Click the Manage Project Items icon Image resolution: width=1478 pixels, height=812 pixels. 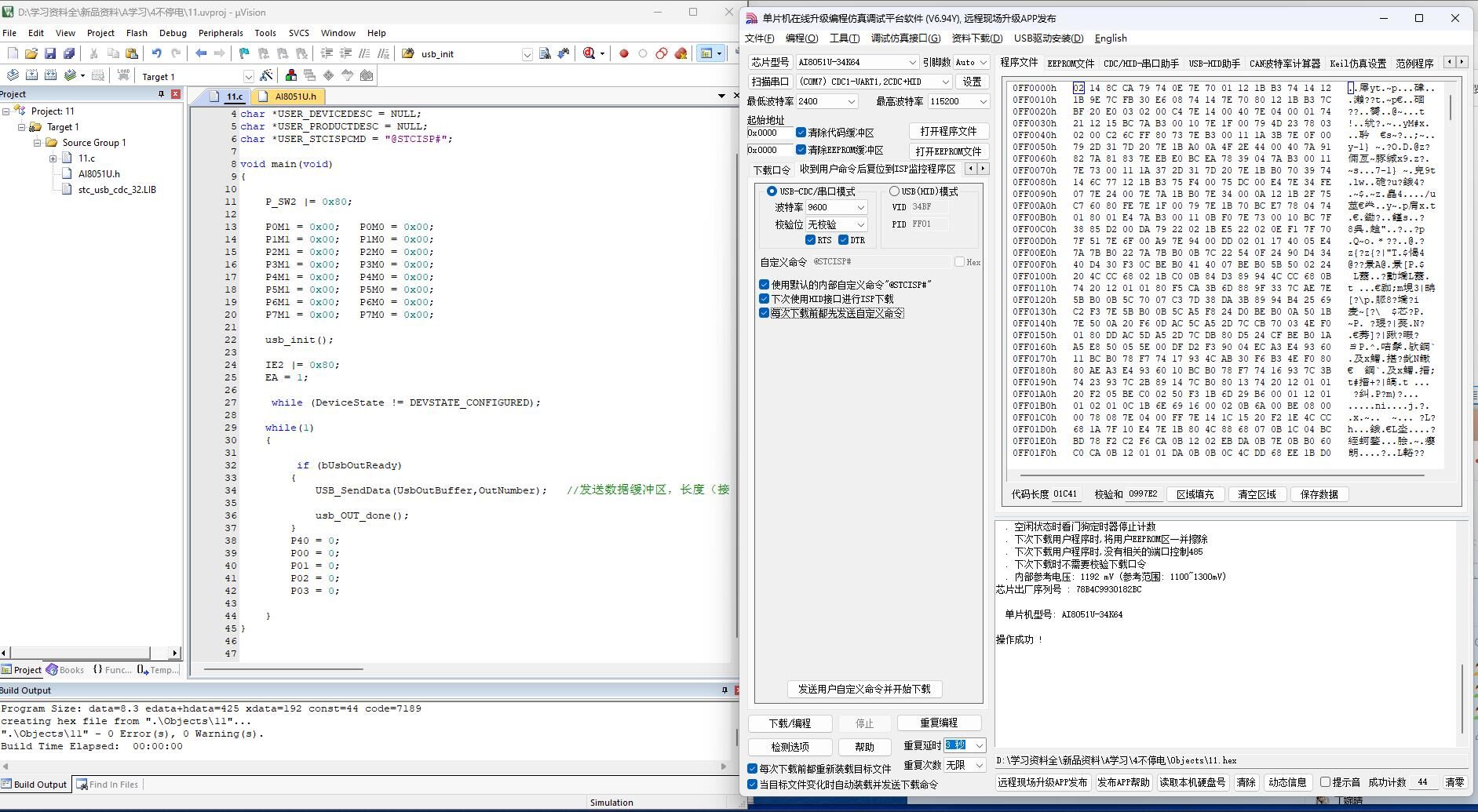coord(291,75)
